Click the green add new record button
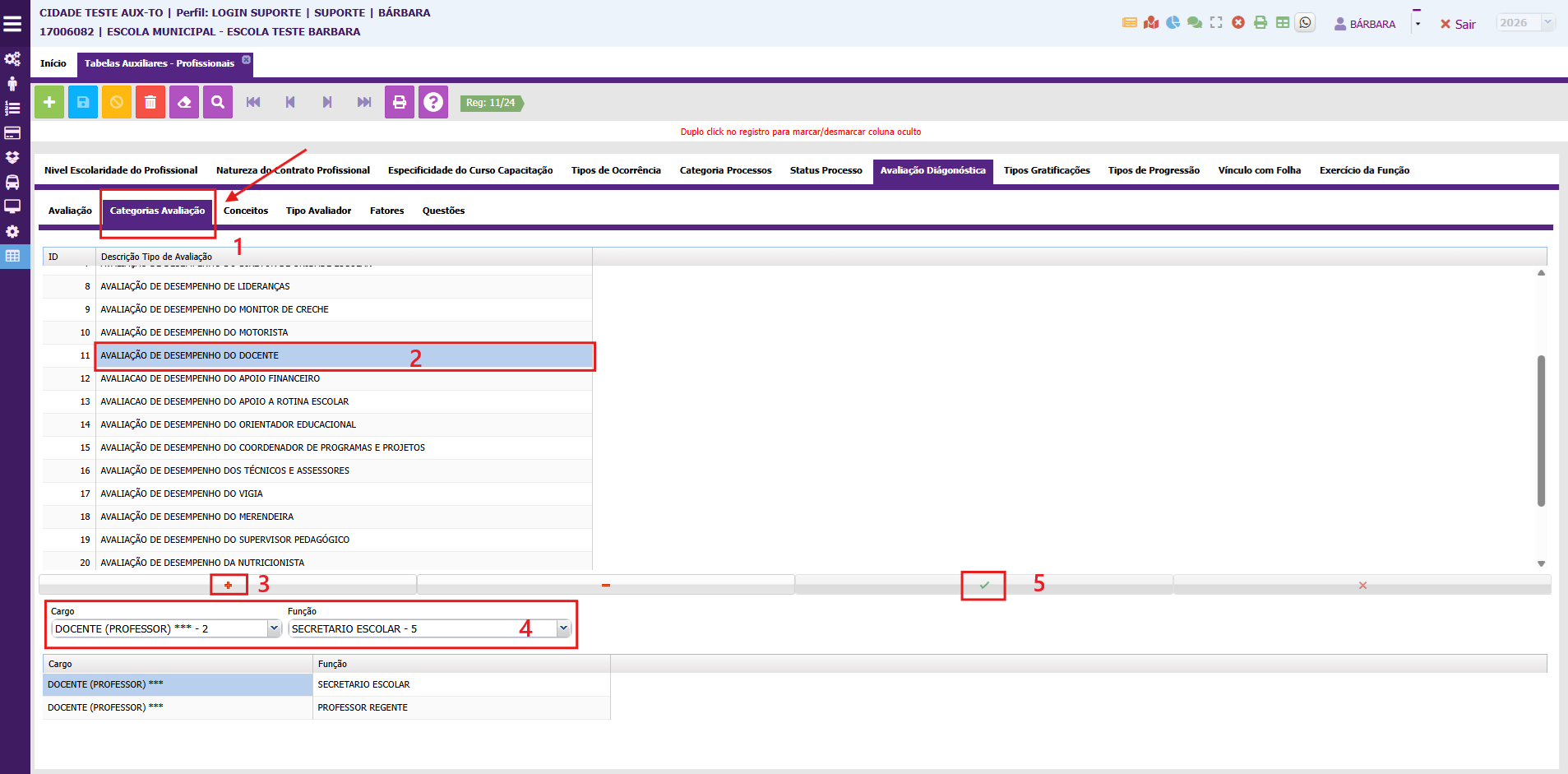The height and width of the screenshot is (774, 1568). (x=49, y=102)
